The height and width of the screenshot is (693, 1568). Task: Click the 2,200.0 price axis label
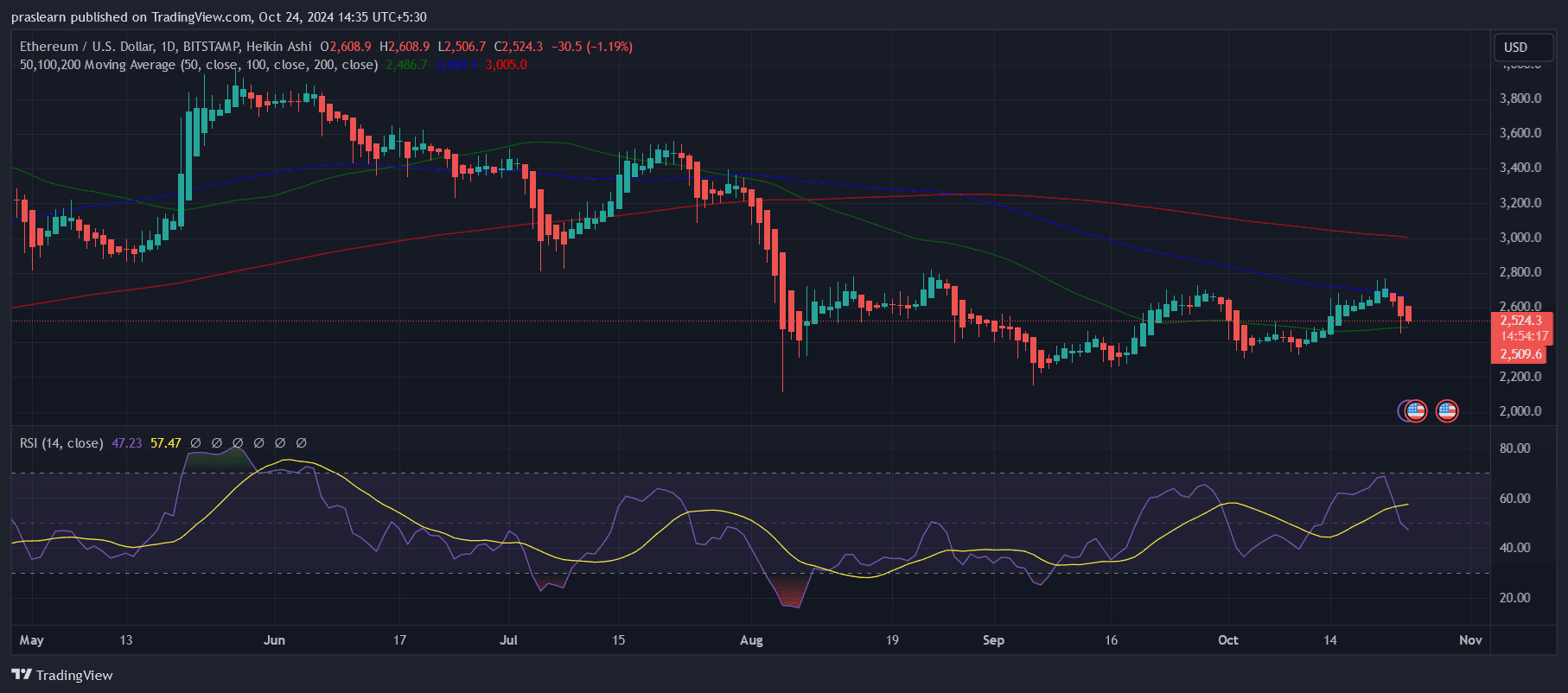1520,377
